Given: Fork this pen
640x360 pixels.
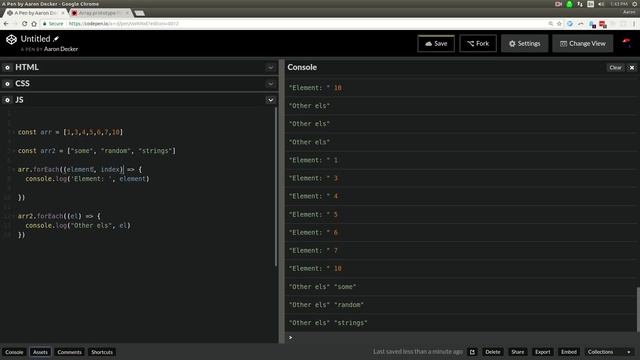Looking at the screenshot, I should coord(478,44).
